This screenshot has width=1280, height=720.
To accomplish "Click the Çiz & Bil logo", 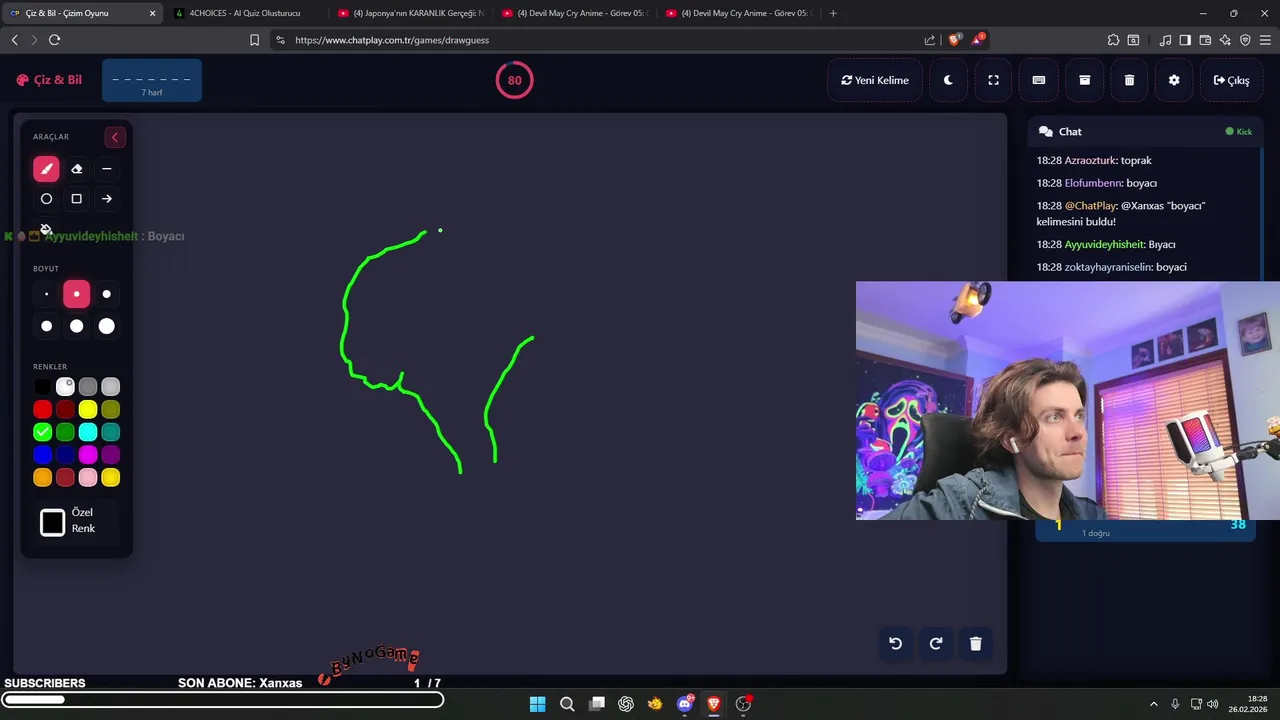I will click(49, 80).
